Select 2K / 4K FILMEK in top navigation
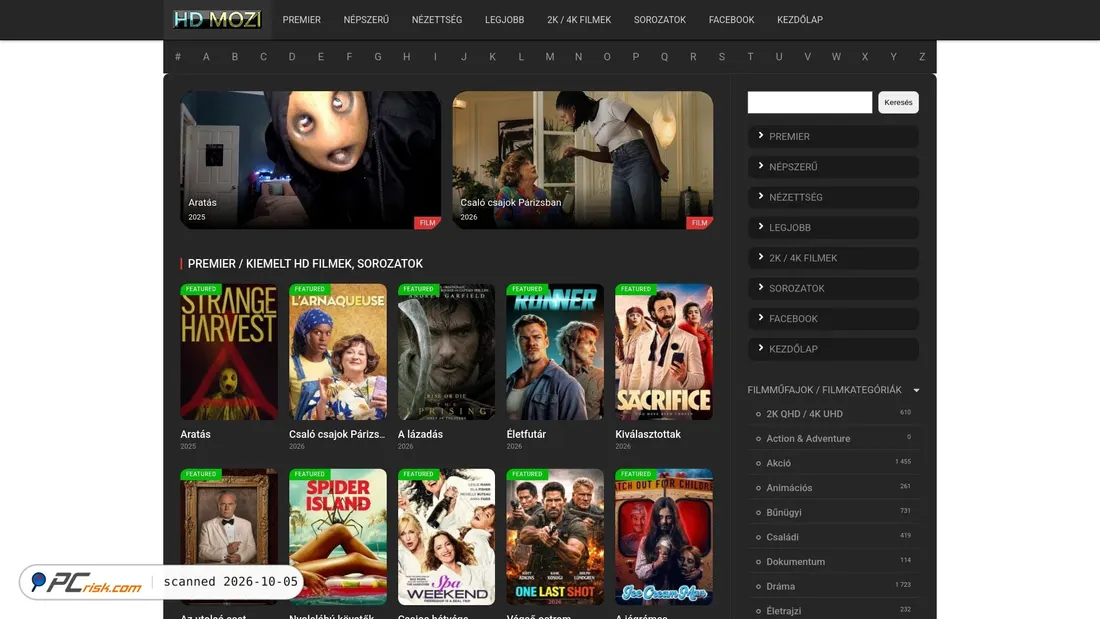Viewport: 1100px width, 619px height. click(x=579, y=20)
